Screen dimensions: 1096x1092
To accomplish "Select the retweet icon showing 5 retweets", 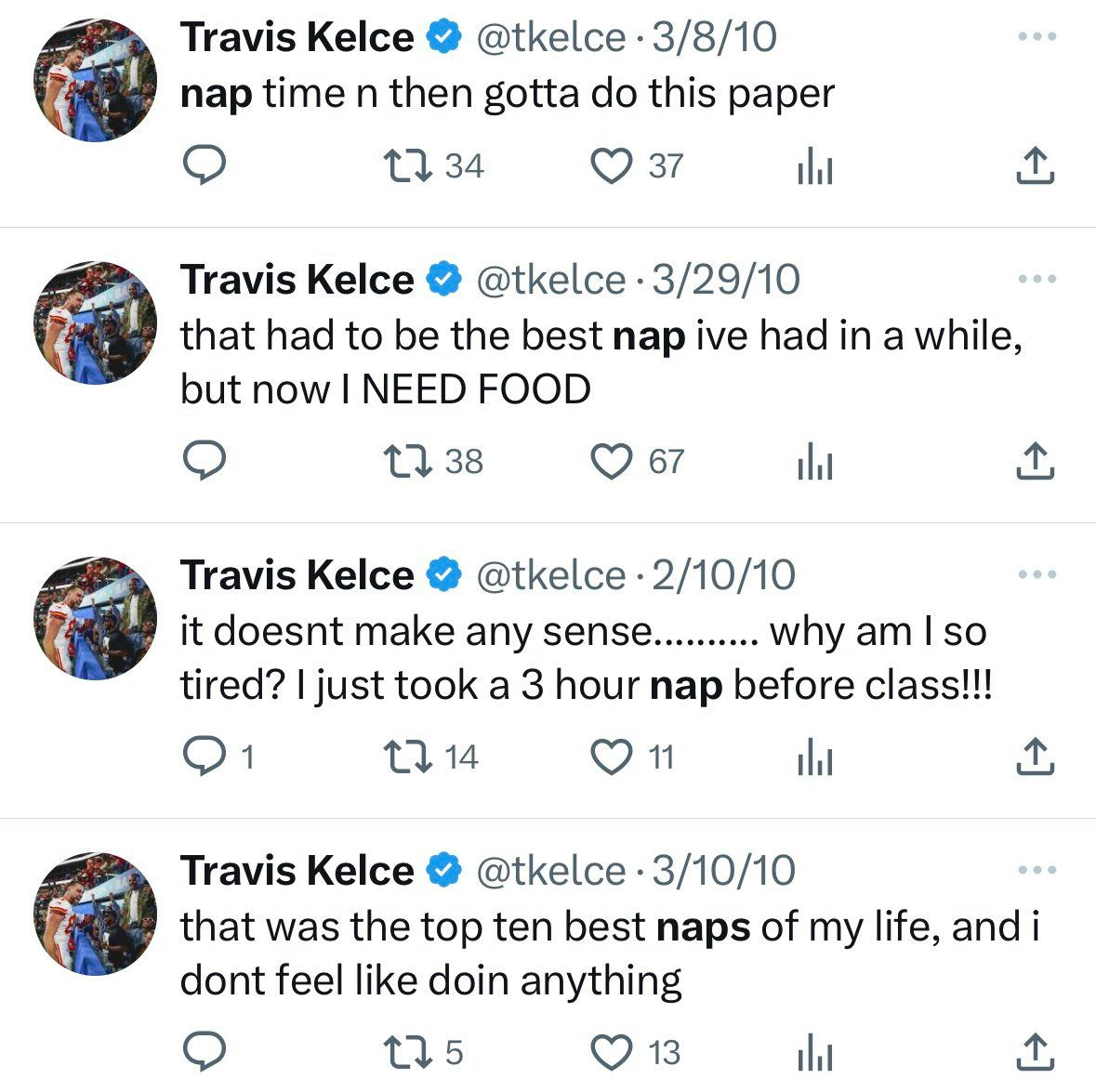I will tap(406, 1052).
